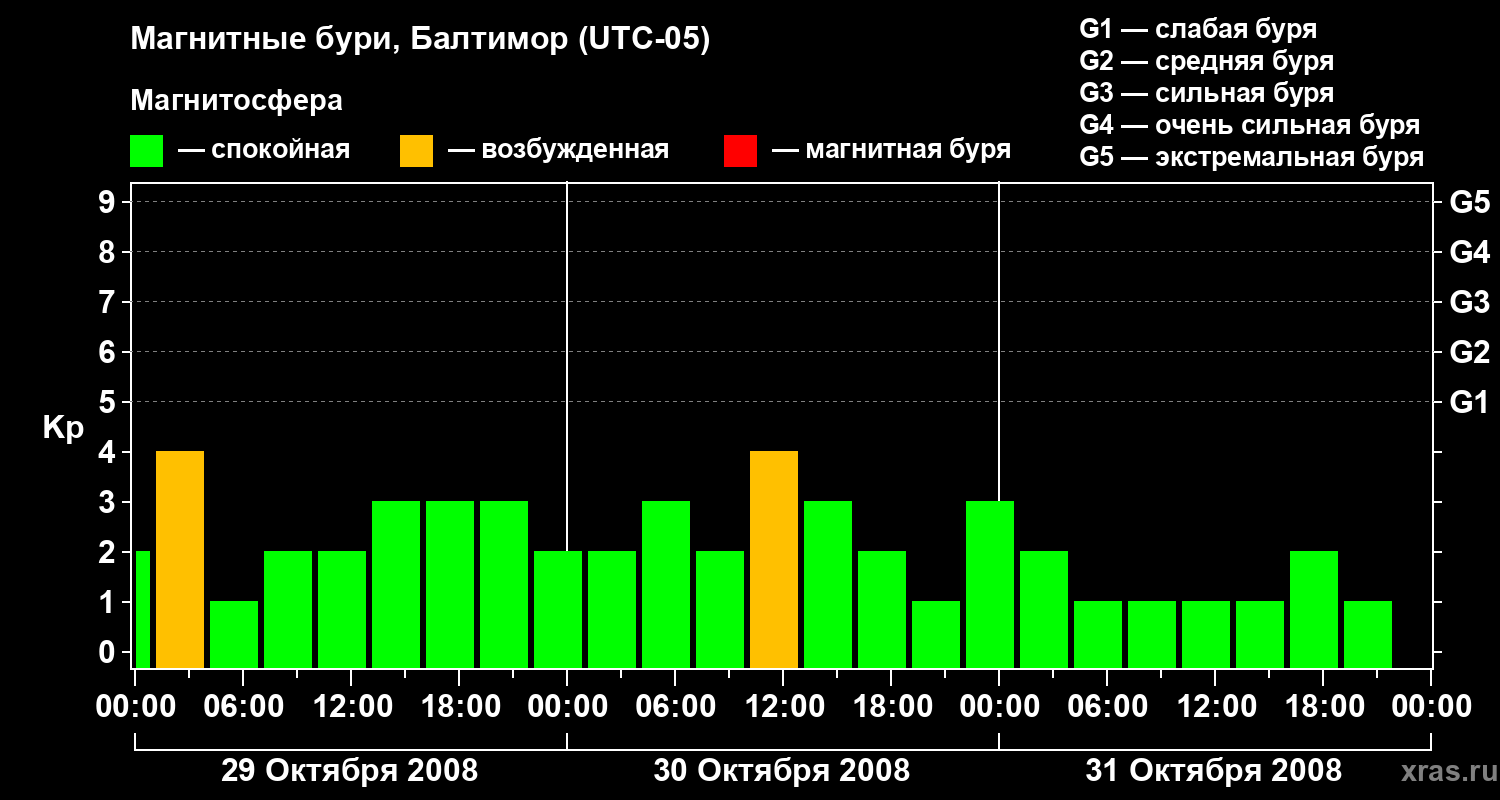Screen dimensions: 1500x800
Task: Select the Kp 3 bar at 06:00 on 30 October
Action: pos(666,584)
